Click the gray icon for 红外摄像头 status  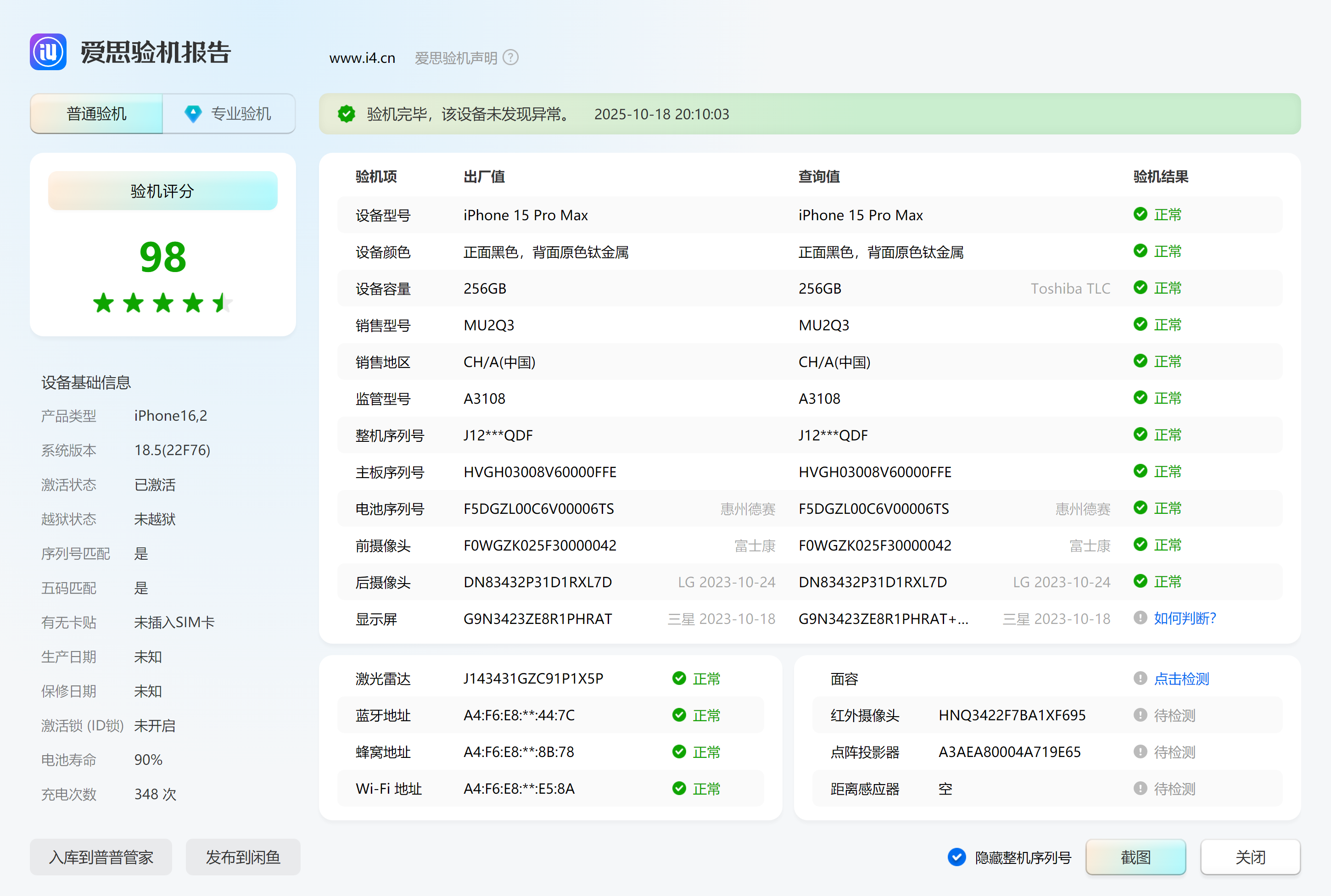pos(1140,715)
